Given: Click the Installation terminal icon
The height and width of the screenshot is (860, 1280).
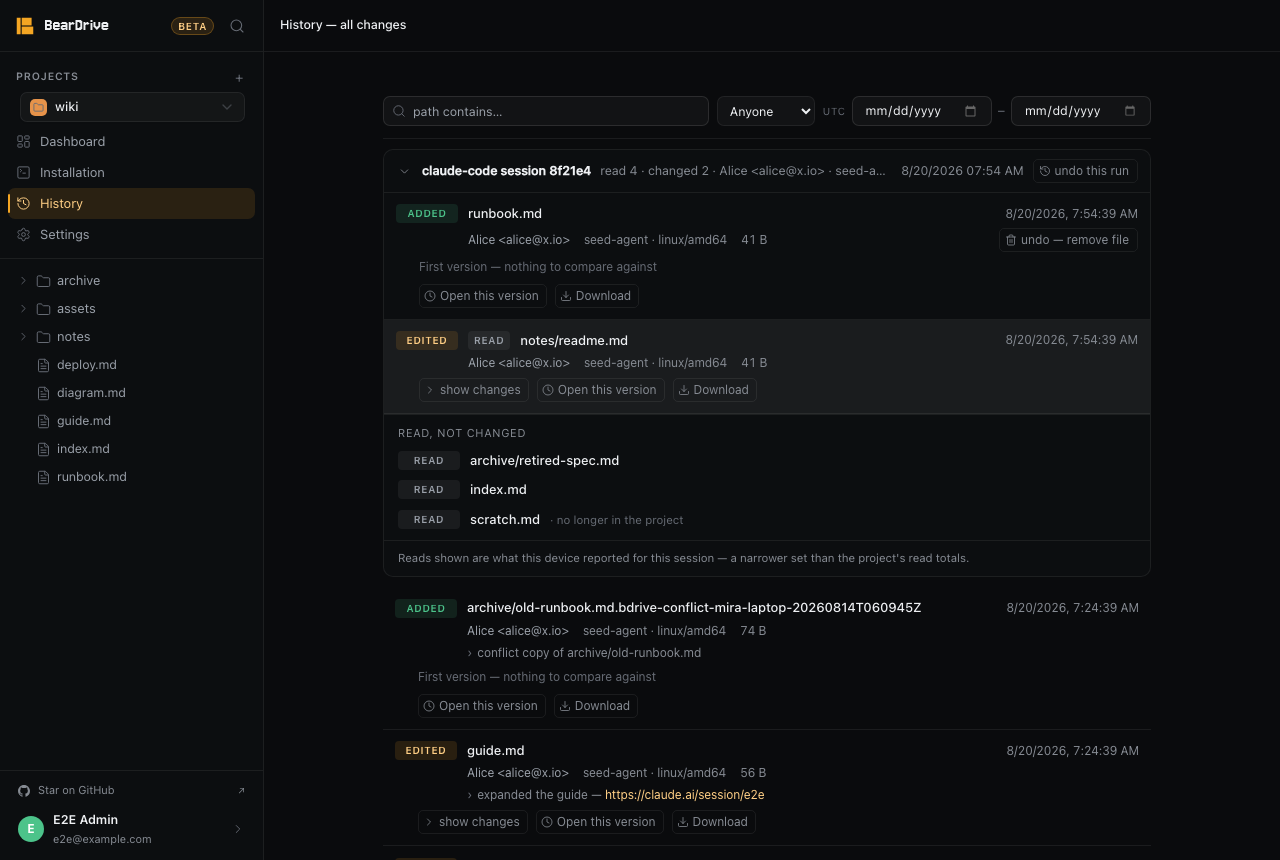Looking at the screenshot, I should [x=24, y=173].
